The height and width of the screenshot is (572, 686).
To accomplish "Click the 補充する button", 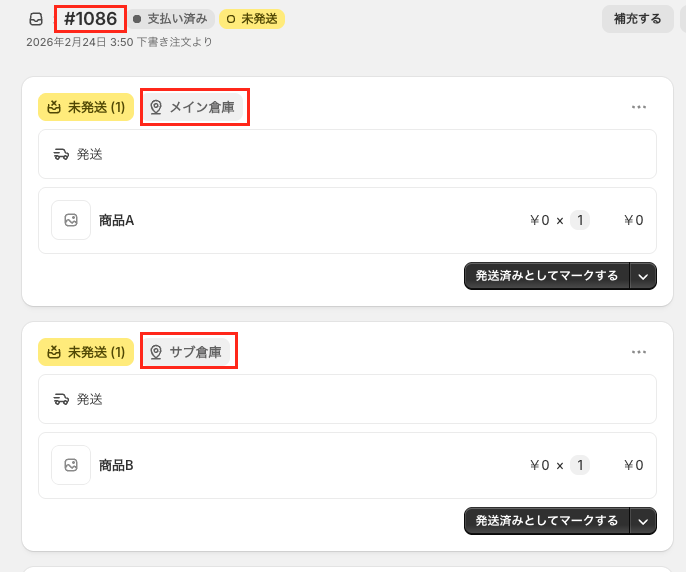I will pyautogui.click(x=637, y=19).
